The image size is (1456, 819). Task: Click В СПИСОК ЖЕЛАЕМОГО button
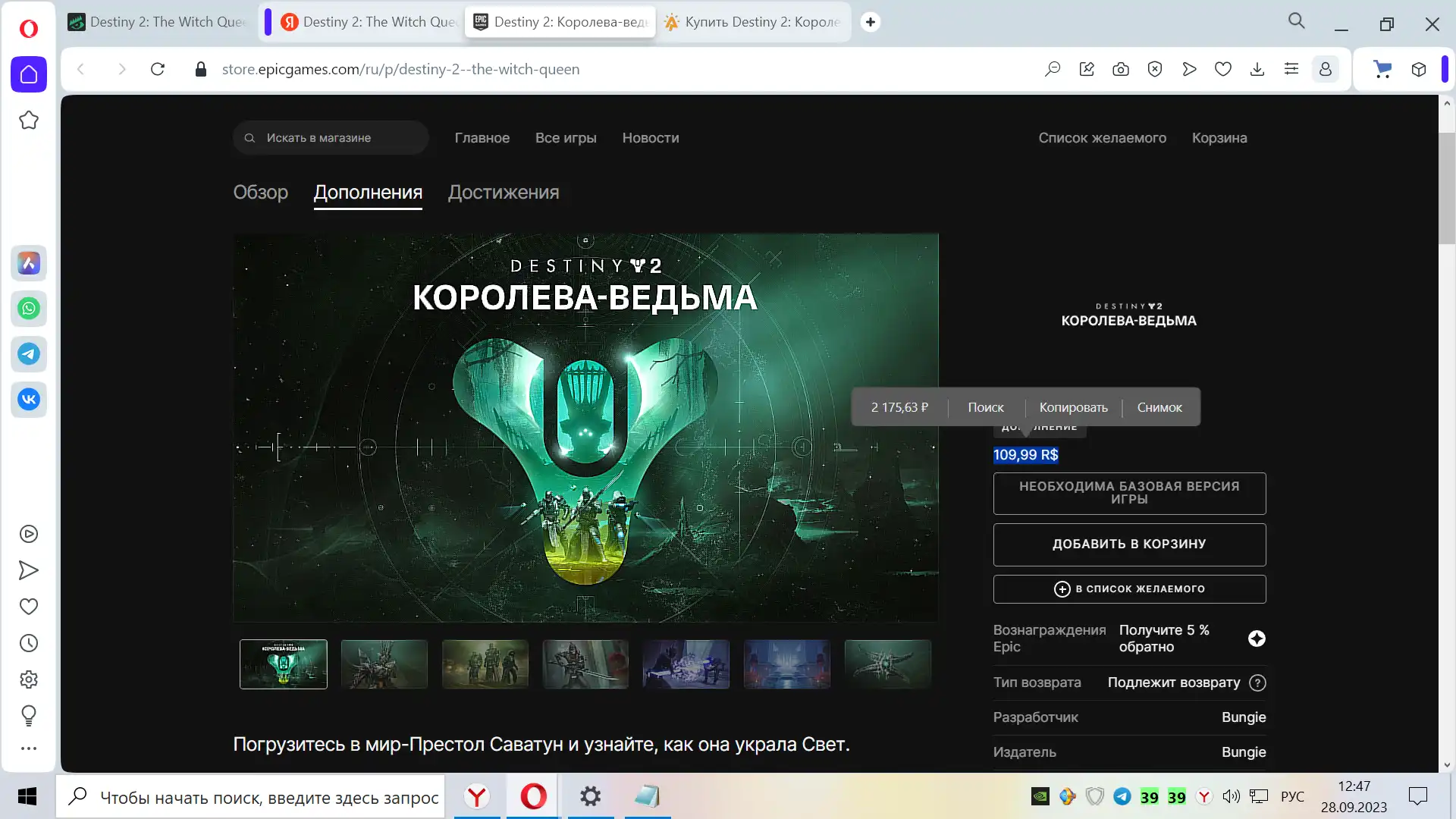tap(1129, 589)
